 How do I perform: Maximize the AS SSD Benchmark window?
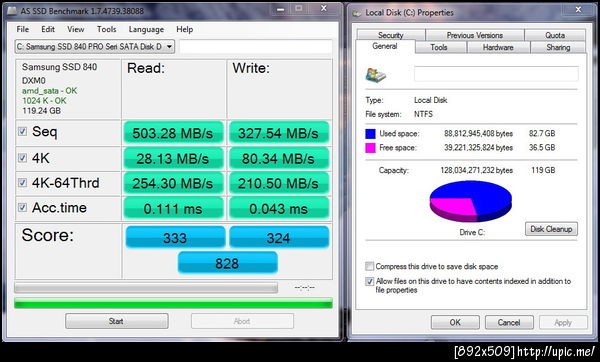pyautogui.click(x=299, y=8)
